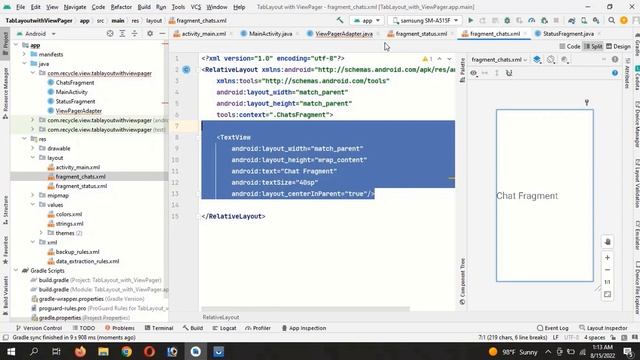
Task: Open the Navigate menu
Action: coord(75,7)
